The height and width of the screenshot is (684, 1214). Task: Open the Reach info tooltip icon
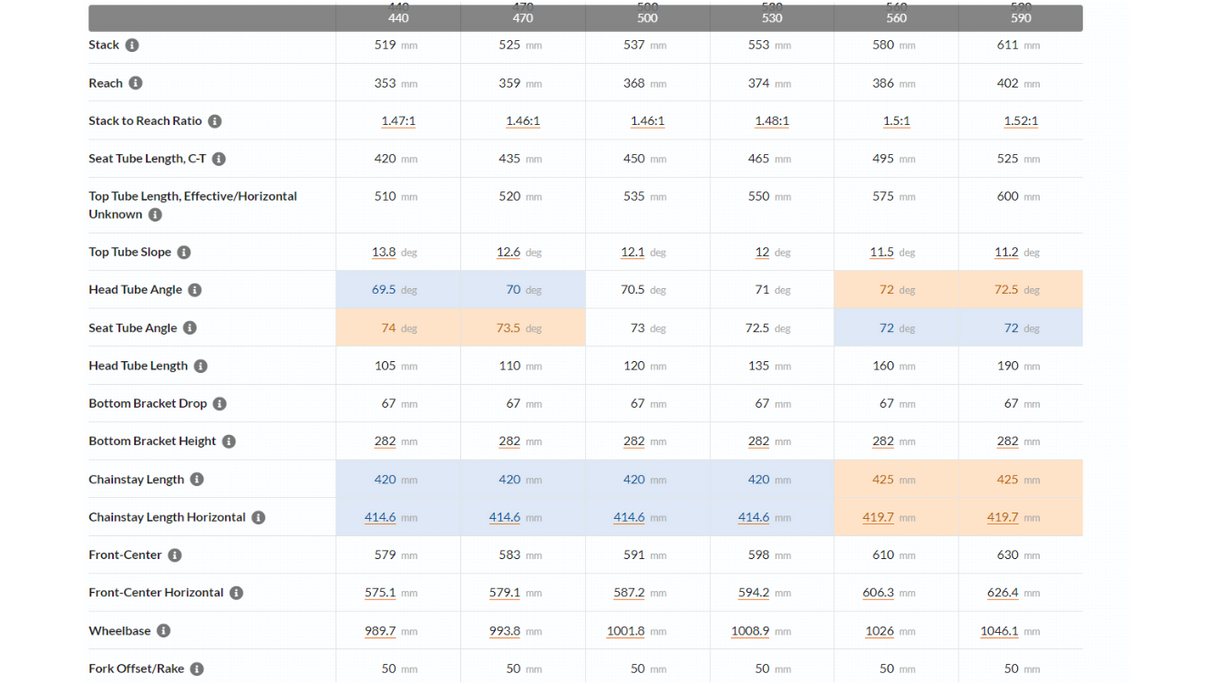[x=136, y=83]
